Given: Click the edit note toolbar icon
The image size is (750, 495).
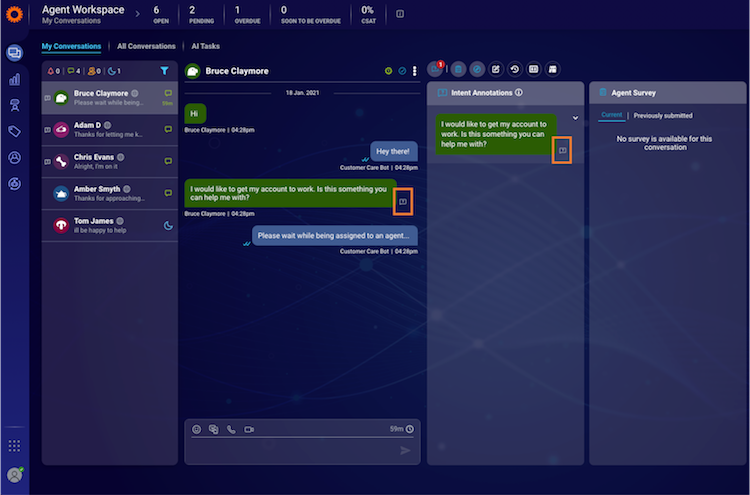Looking at the screenshot, I should (496, 69).
